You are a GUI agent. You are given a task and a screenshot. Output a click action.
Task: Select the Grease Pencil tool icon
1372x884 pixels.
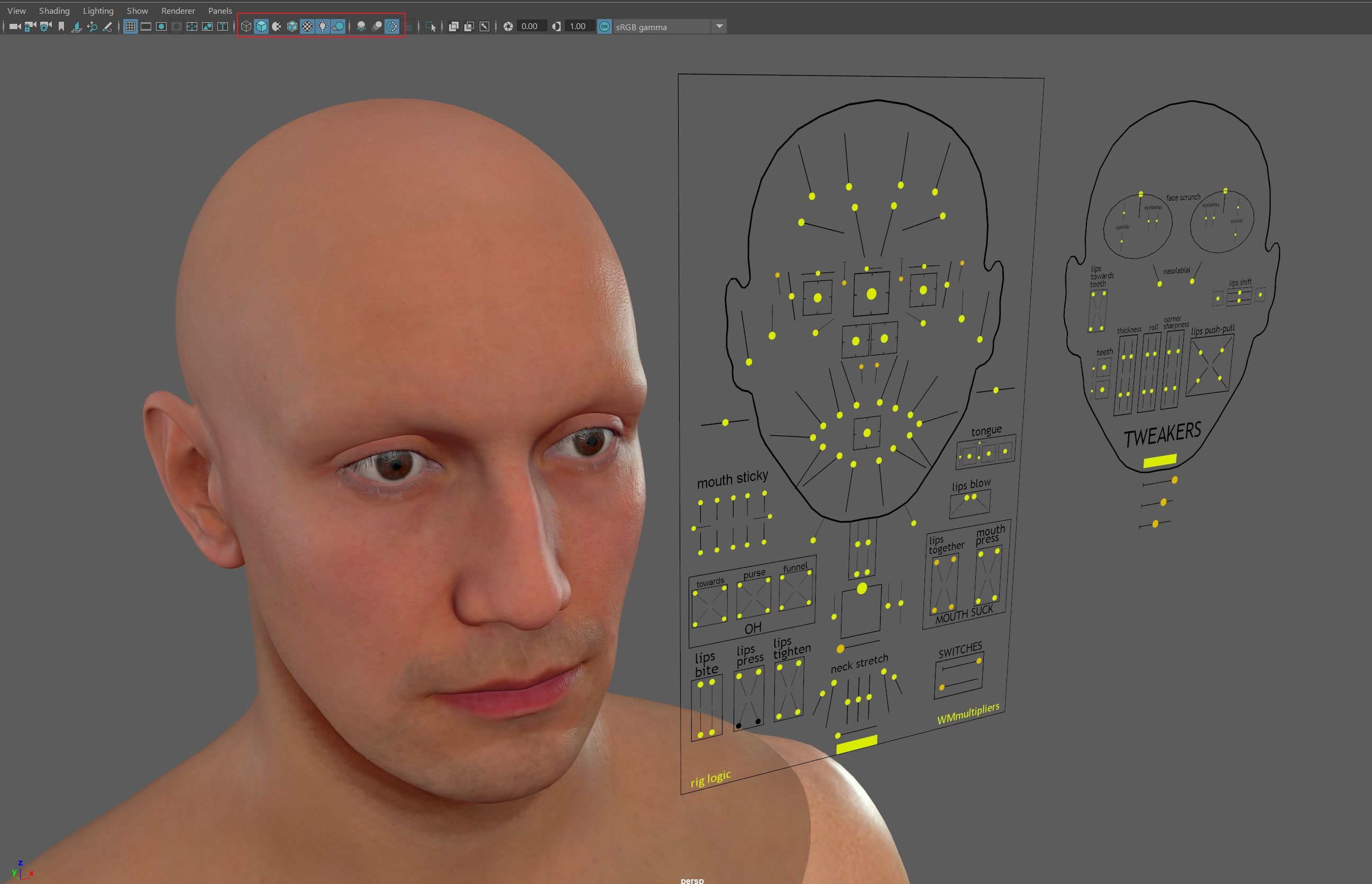pyautogui.click(x=107, y=26)
